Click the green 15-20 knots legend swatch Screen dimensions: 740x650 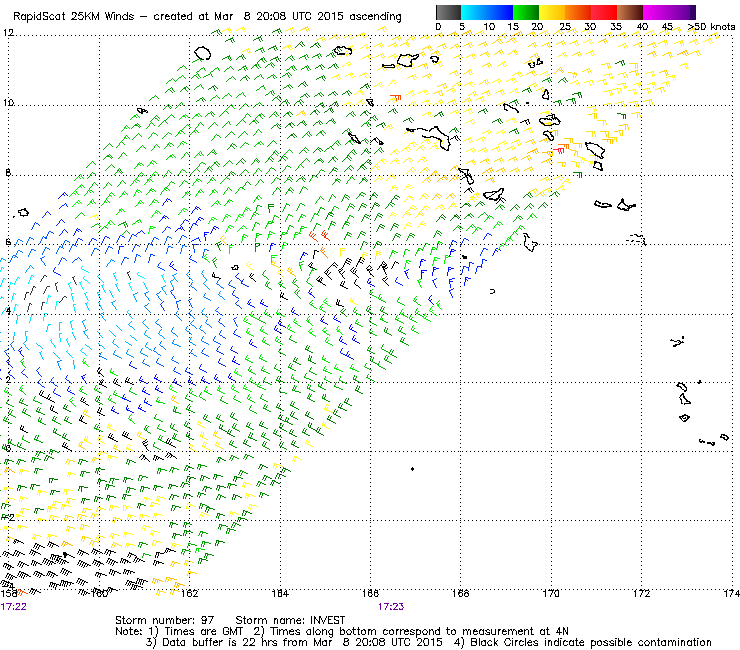tap(526, 12)
